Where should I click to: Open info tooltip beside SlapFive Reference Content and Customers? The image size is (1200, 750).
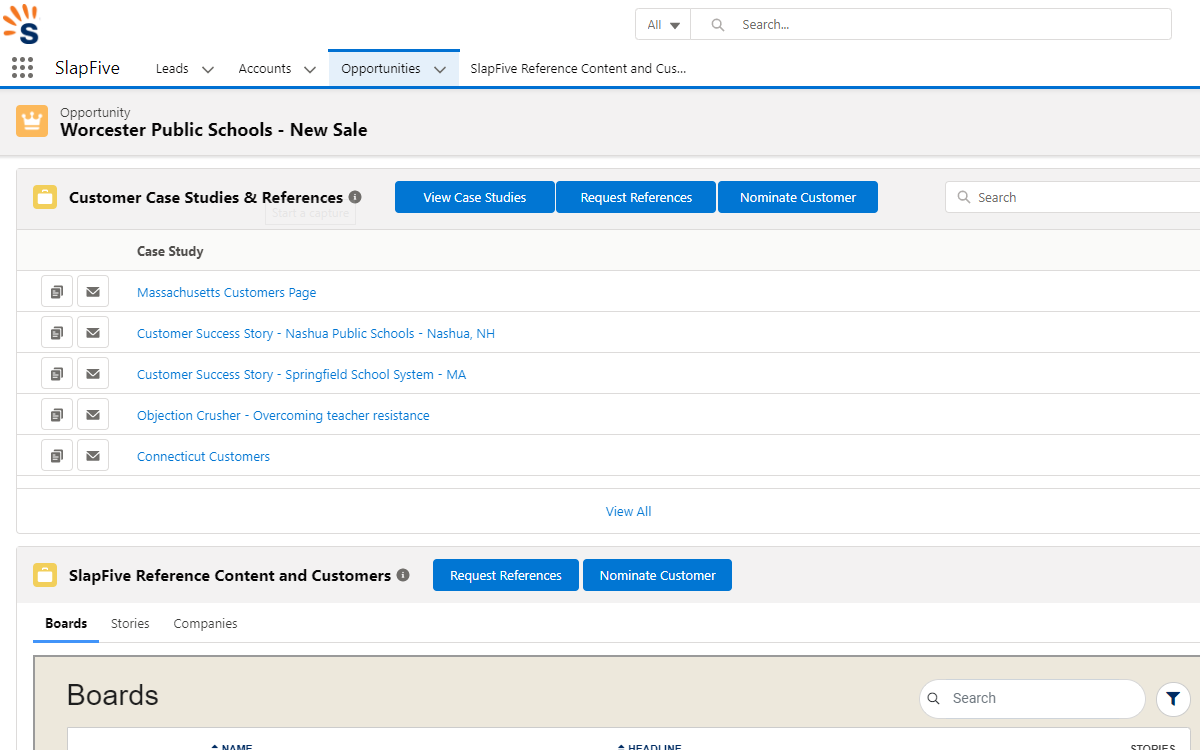point(403,575)
